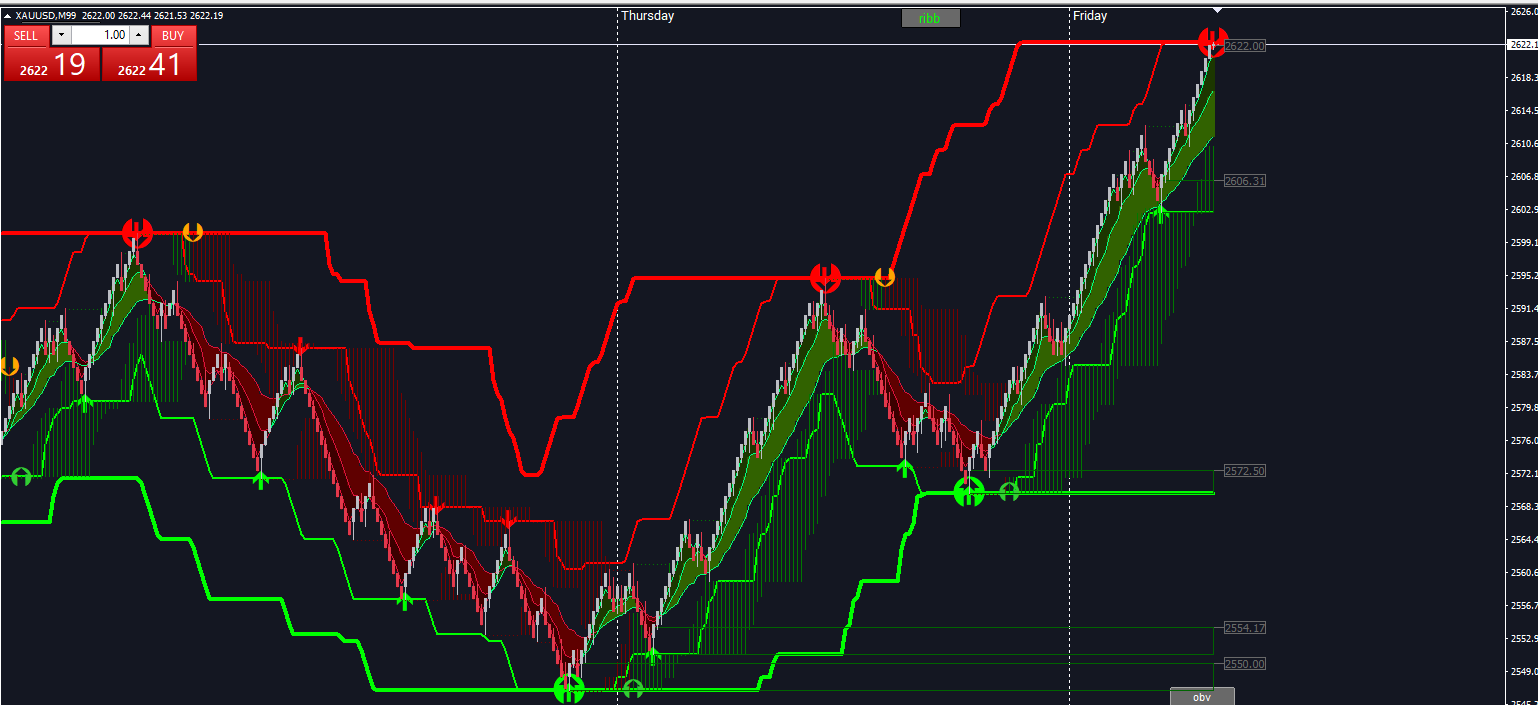Click the nbb button at chart top

(x=930, y=18)
